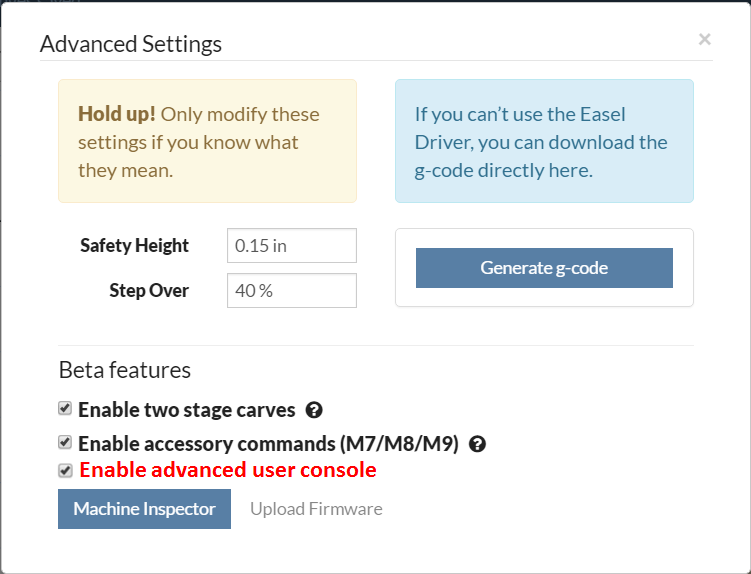Toggle the two stage carves checkbox
The image size is (751, 574).
65,409
